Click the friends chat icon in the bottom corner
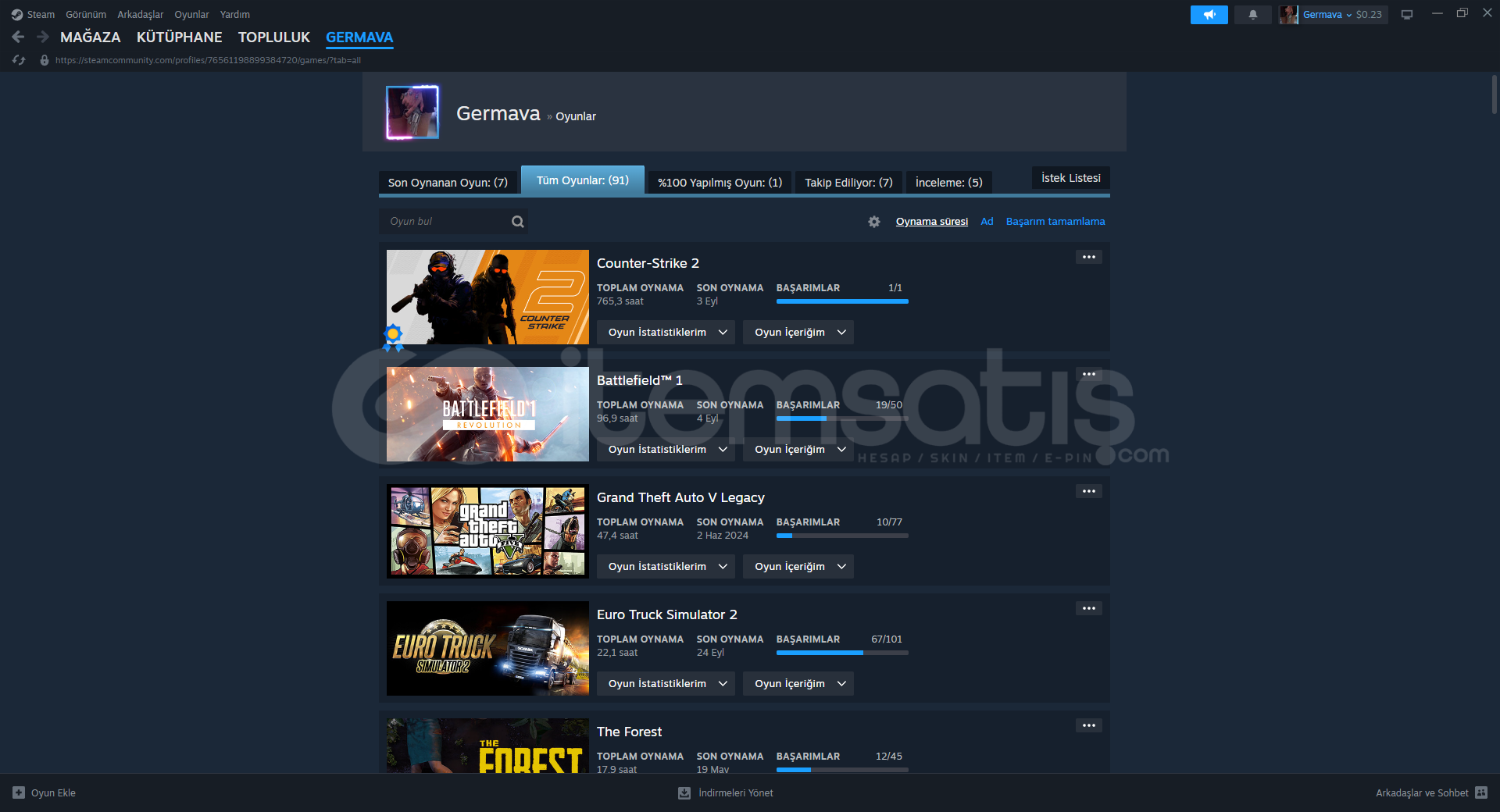1500x812 pixels. pyautogui.click(x=1481, y=792)
